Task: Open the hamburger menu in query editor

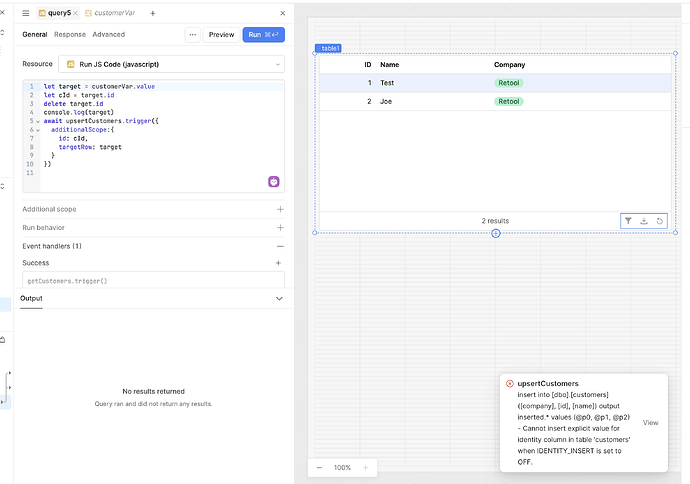Action: coord(26,13)
